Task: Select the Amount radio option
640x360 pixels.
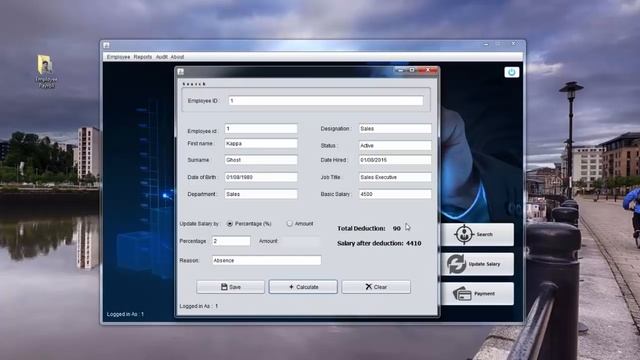Action: click(x=289, y=224)
